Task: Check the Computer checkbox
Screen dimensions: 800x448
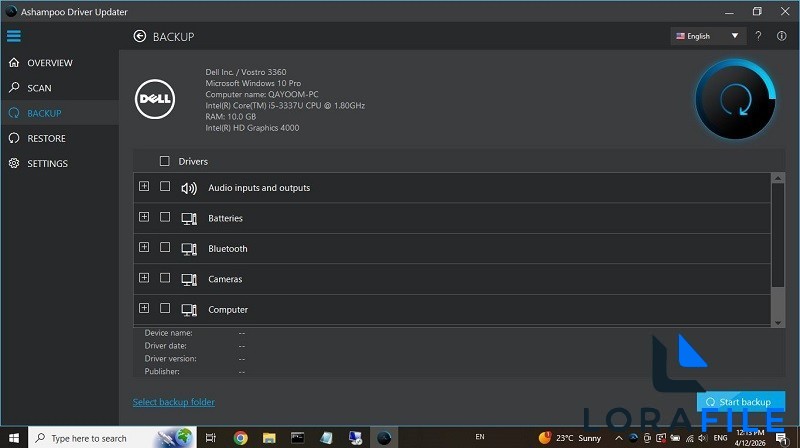Action: (165, 308)
